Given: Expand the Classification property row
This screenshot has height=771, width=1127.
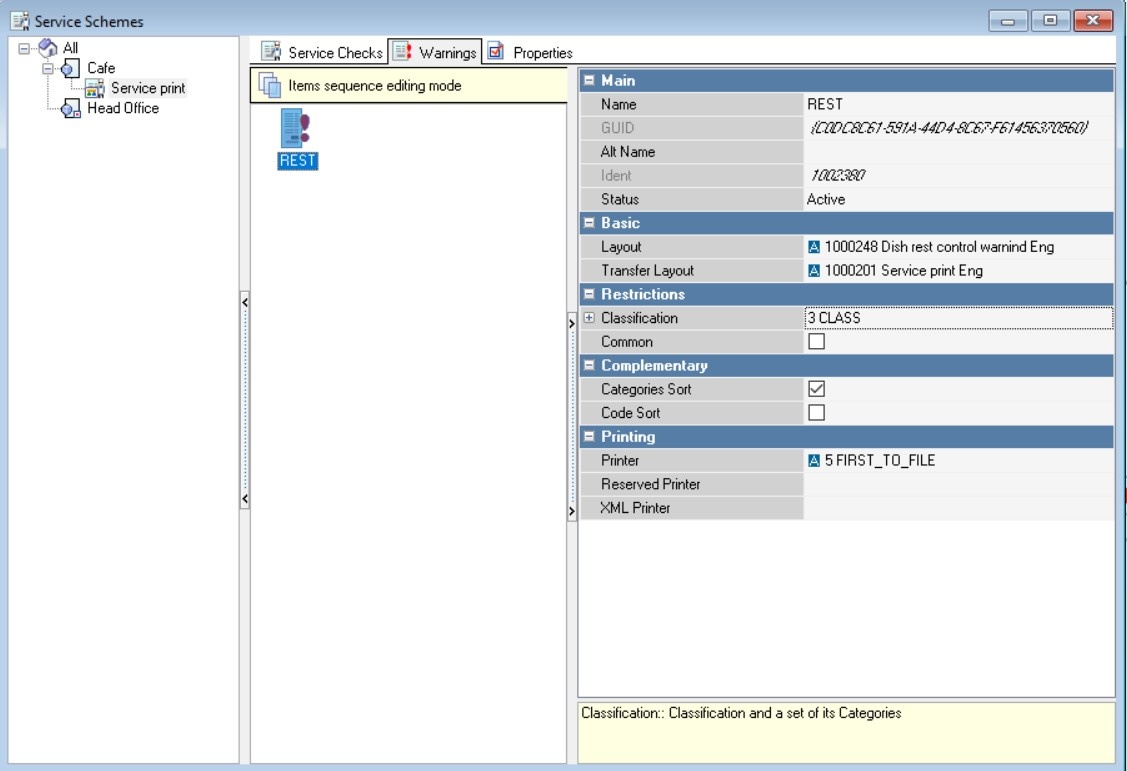Looking at the screenshot, I should (589, 318).
